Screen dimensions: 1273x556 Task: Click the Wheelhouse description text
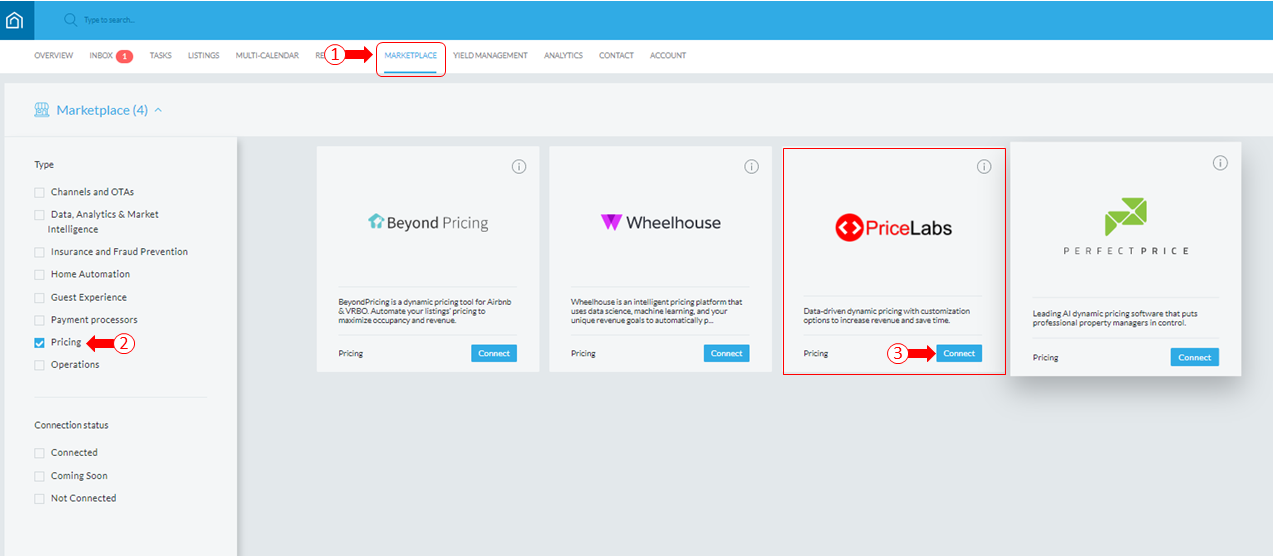coord(657,311)
